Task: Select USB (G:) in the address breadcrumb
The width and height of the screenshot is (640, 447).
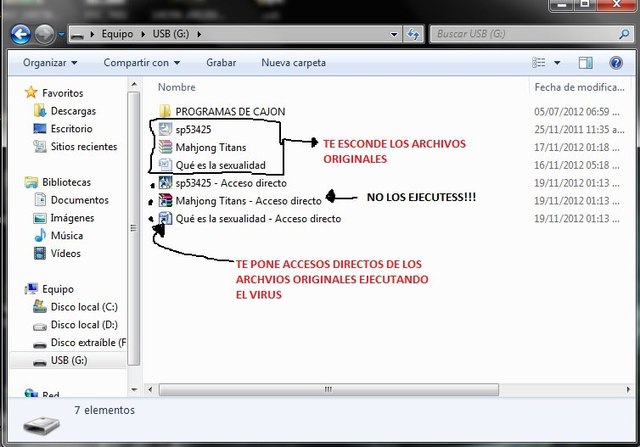Action: tap(171, 34)
